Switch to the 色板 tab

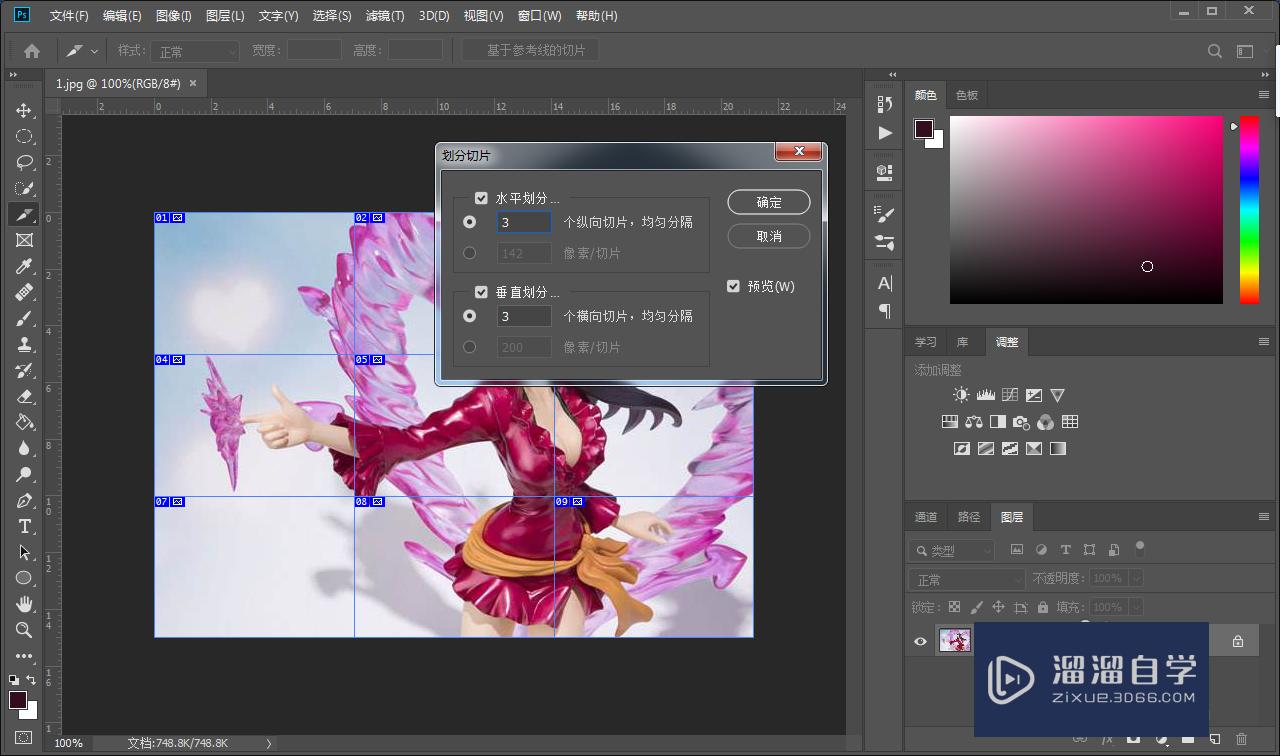pos(967,95)
